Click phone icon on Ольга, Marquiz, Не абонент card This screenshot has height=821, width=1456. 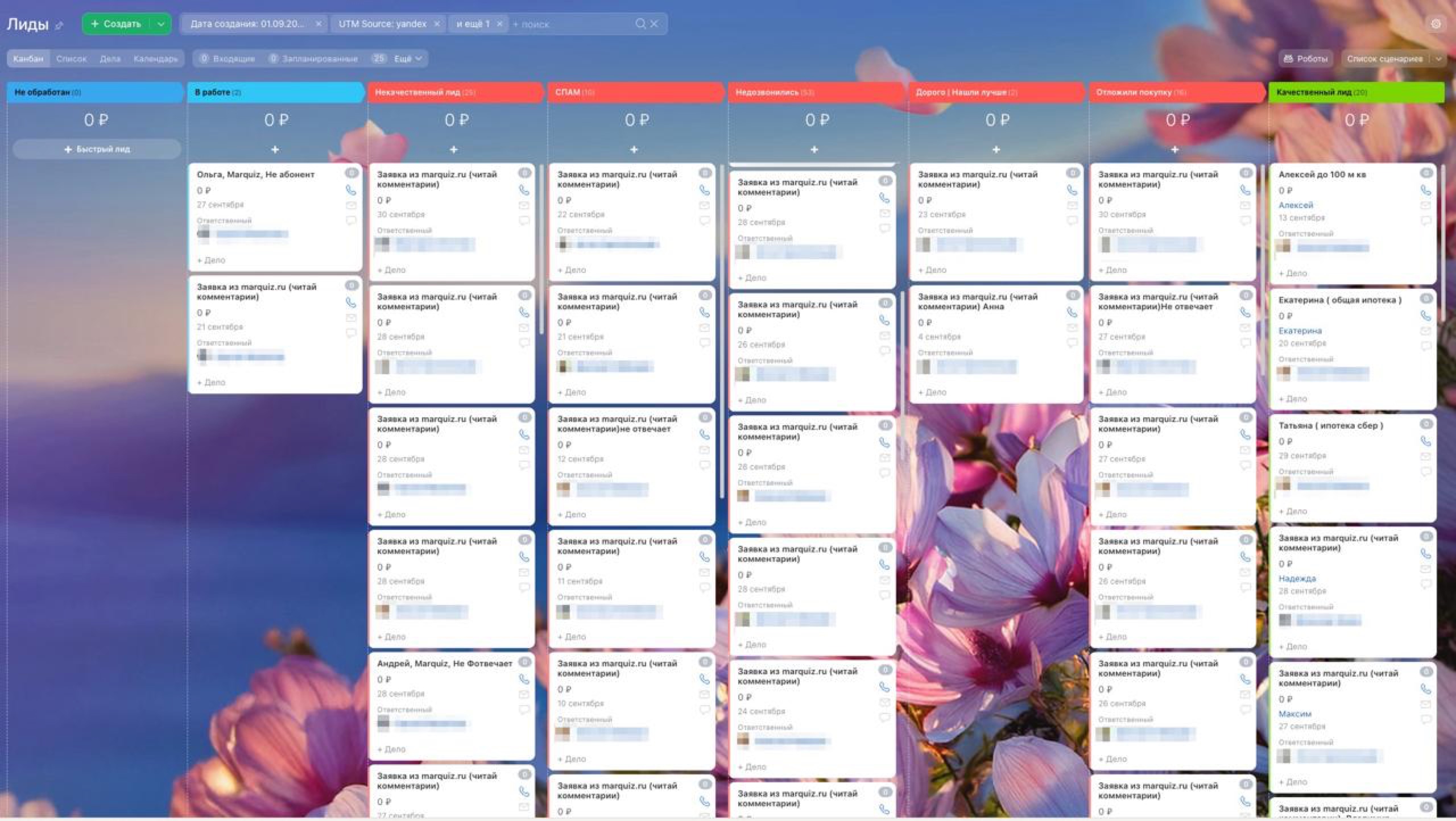[x=350, y=190]
